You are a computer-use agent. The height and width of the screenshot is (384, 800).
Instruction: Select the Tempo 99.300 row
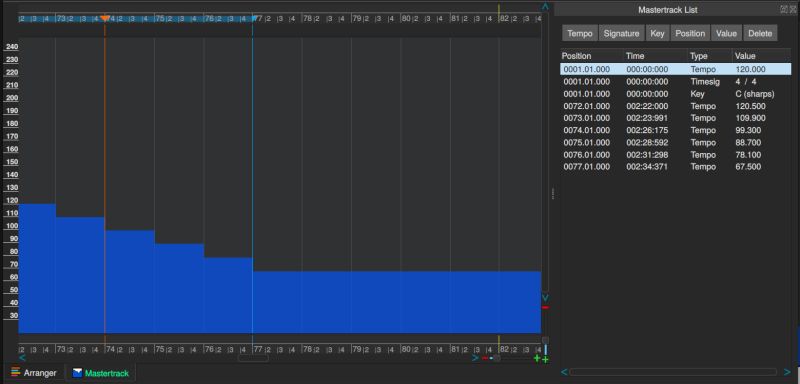click(676, 130)
